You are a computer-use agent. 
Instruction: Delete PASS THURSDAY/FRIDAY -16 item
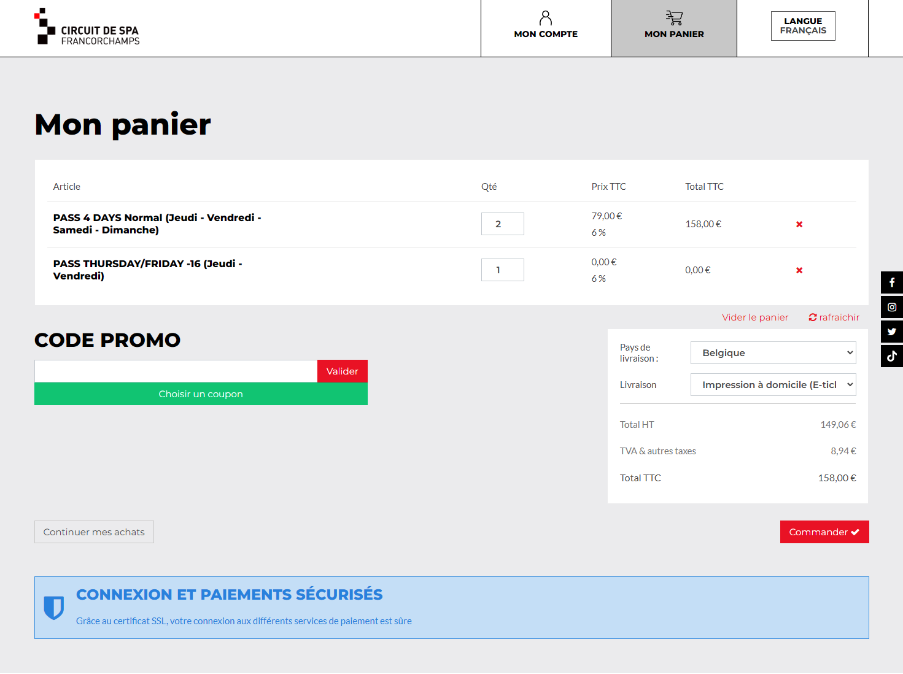tap(799, 270)
